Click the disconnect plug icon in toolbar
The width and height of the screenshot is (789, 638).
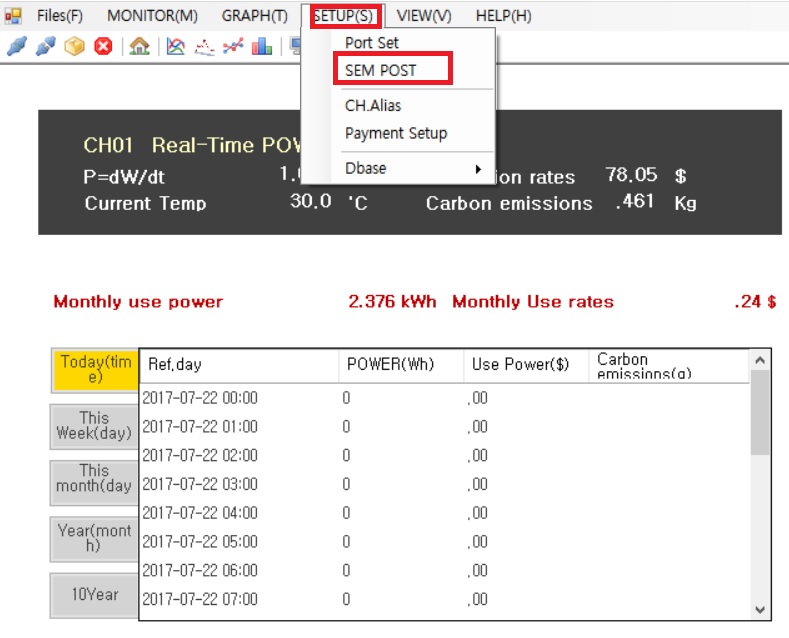click(46, 46)
